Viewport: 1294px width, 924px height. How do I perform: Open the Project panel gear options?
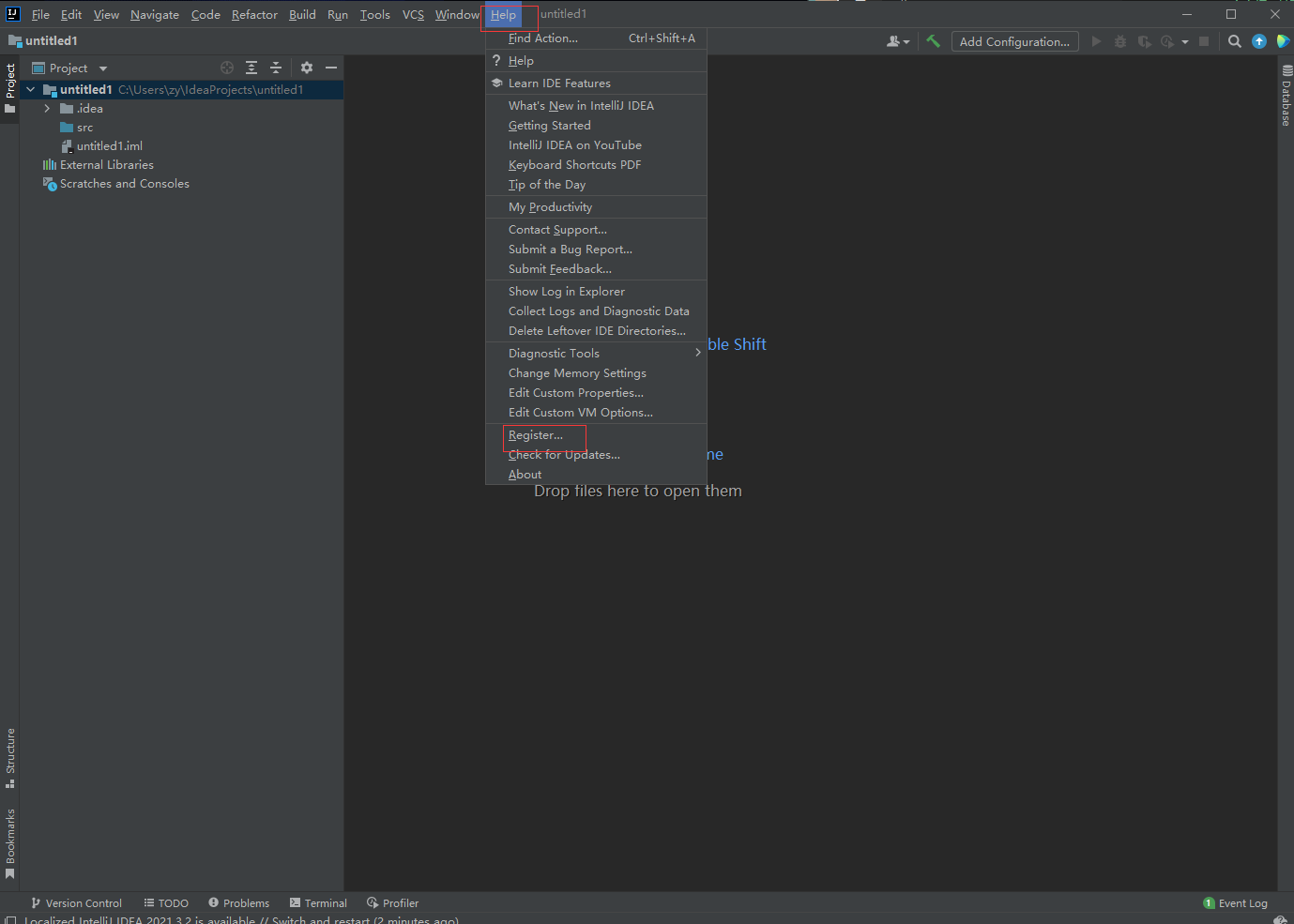307,68
